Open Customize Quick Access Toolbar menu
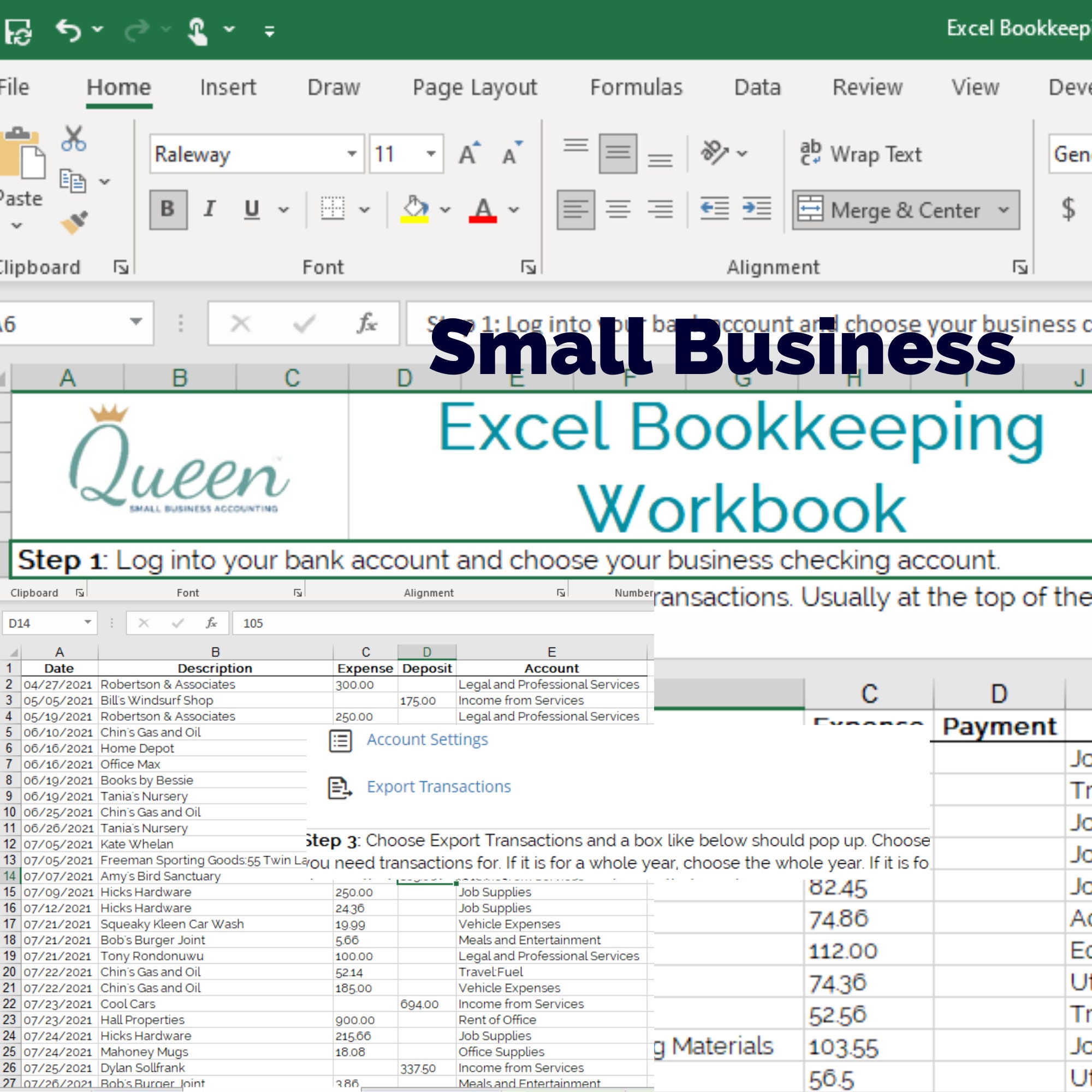 [x=270, y=31]
